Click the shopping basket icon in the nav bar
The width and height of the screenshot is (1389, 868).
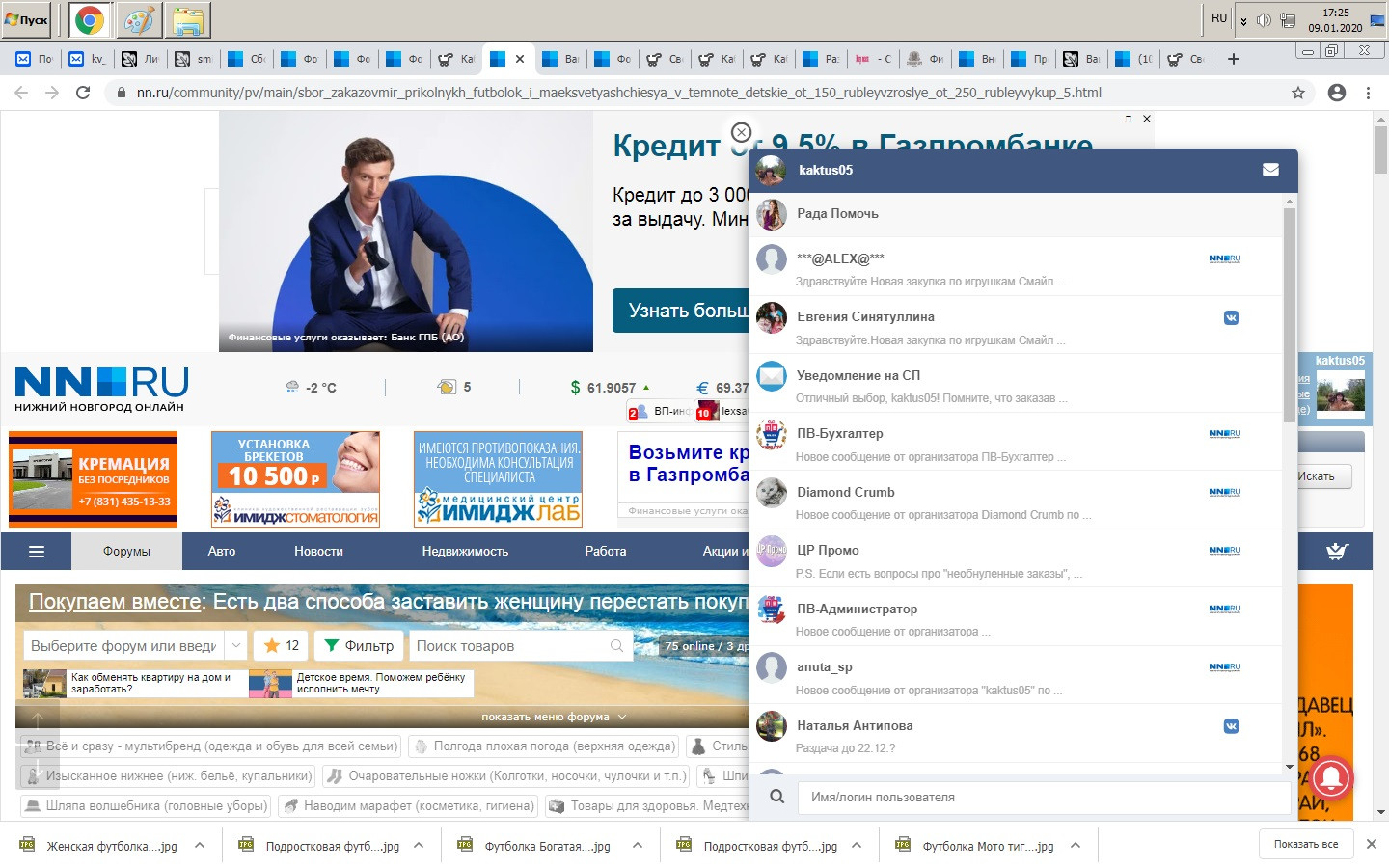click(x=1337, y=552)
